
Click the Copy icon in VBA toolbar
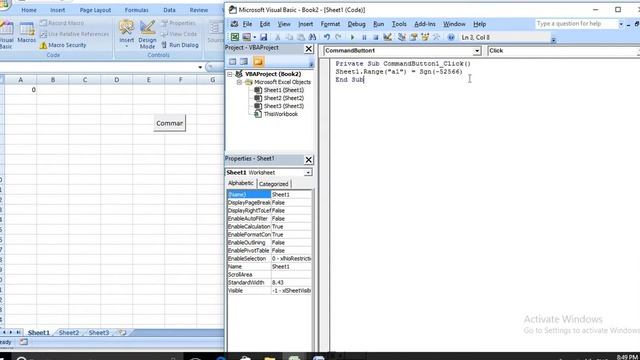289,37
